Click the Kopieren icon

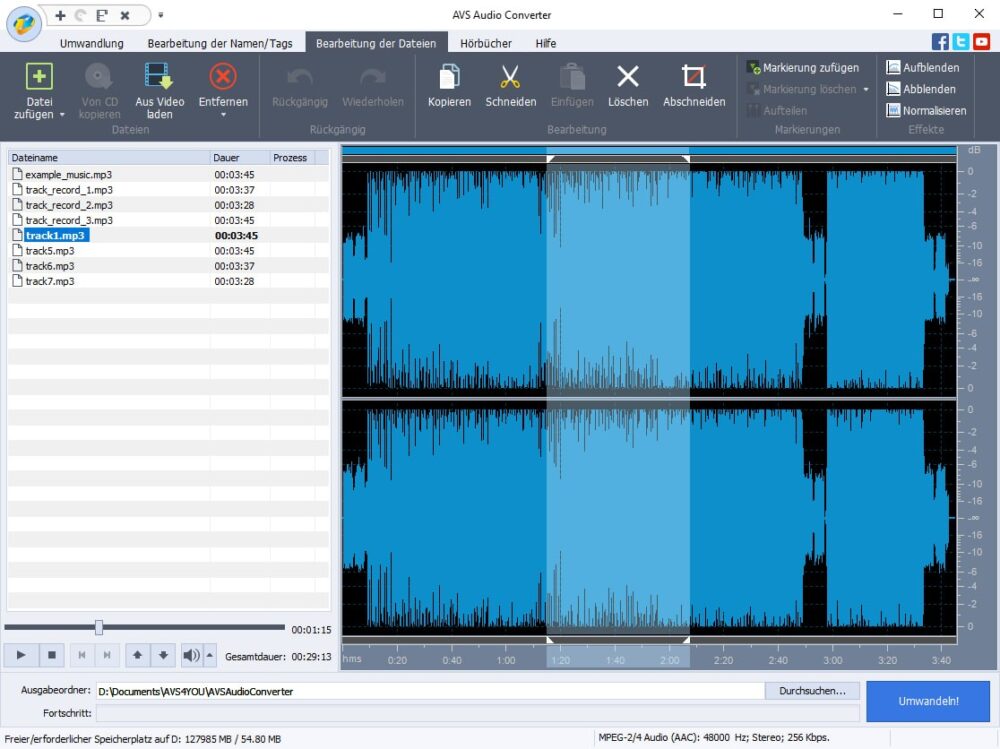[x=449, y=77]
